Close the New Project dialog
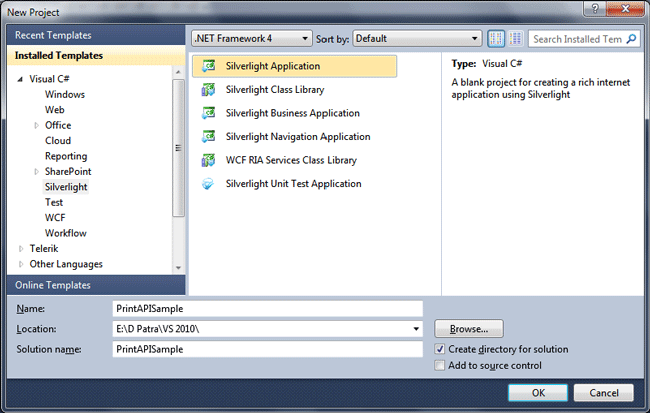650x413 pixels. click(625, 8)
